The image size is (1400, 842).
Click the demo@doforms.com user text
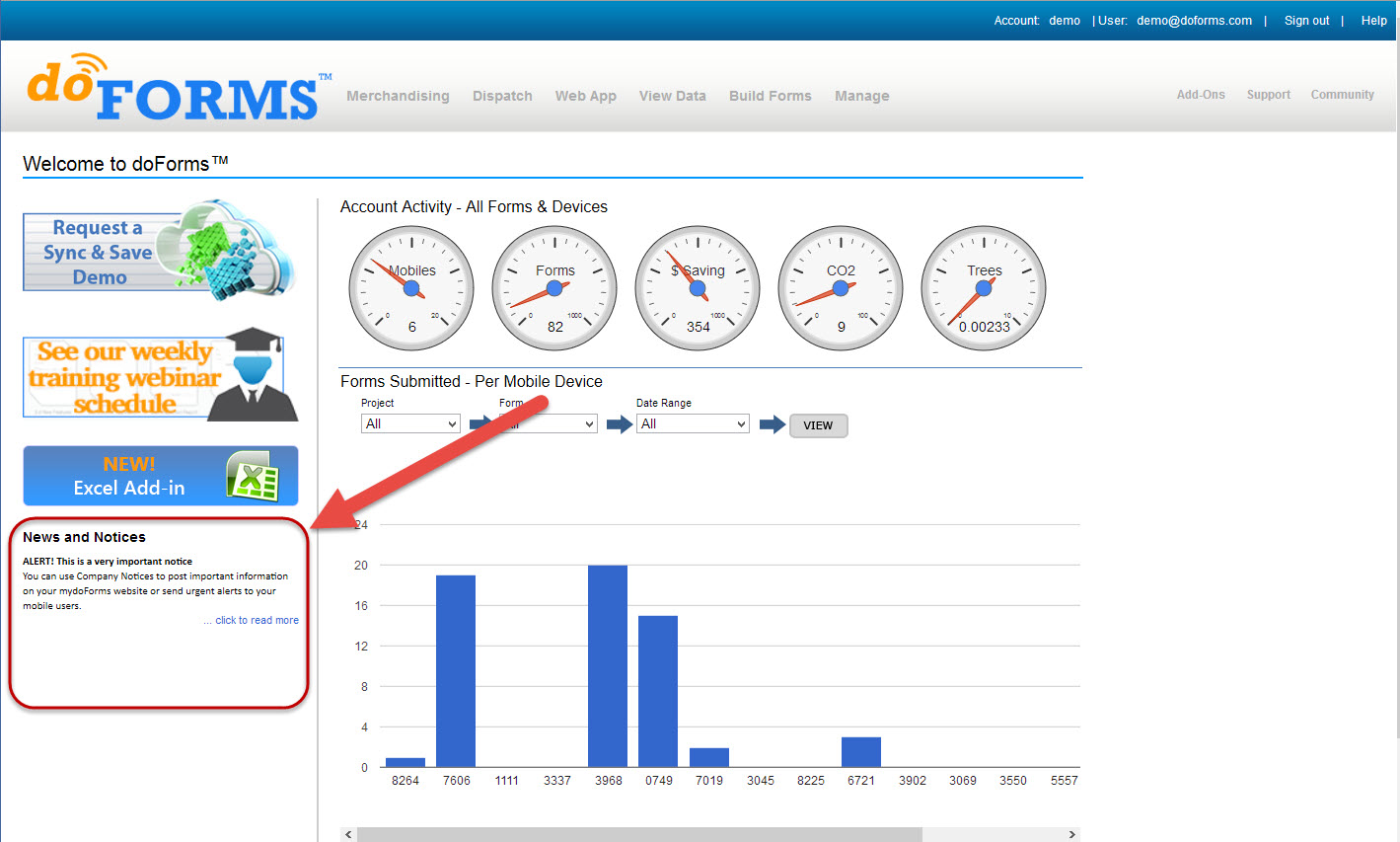[x=1194, y=21]
